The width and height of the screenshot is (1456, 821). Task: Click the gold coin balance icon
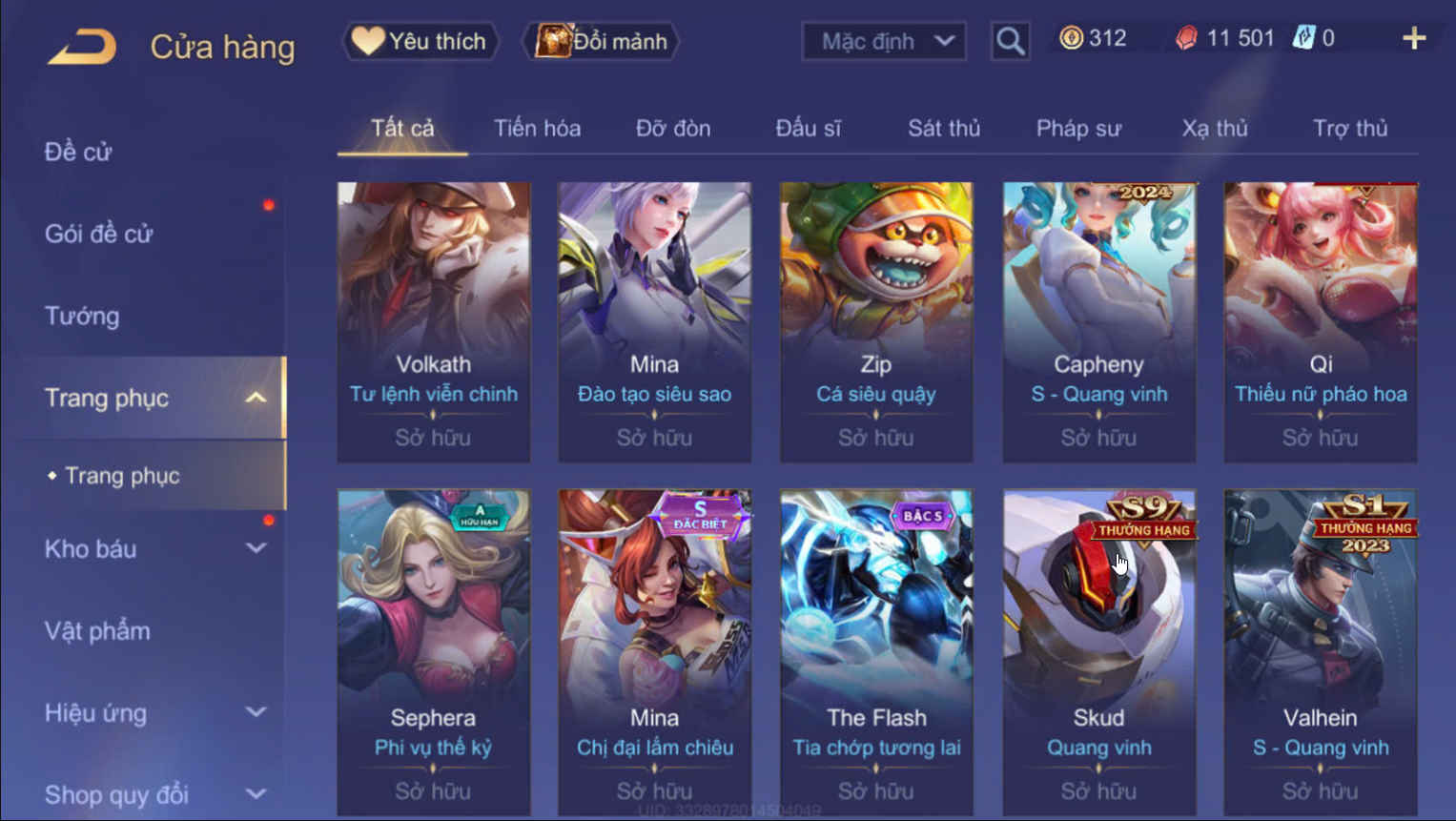tap(1071, 38)
